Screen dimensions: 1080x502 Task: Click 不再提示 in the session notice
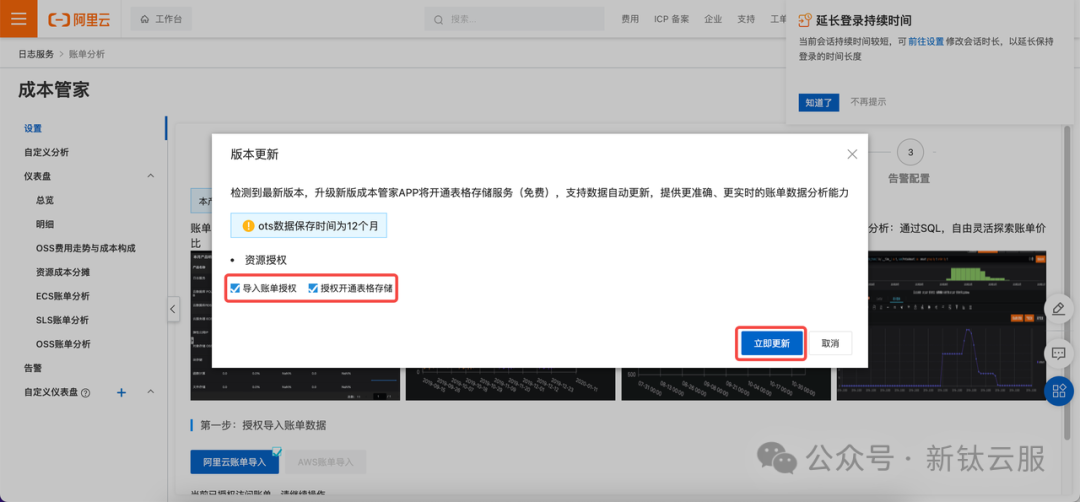(868, 102)
